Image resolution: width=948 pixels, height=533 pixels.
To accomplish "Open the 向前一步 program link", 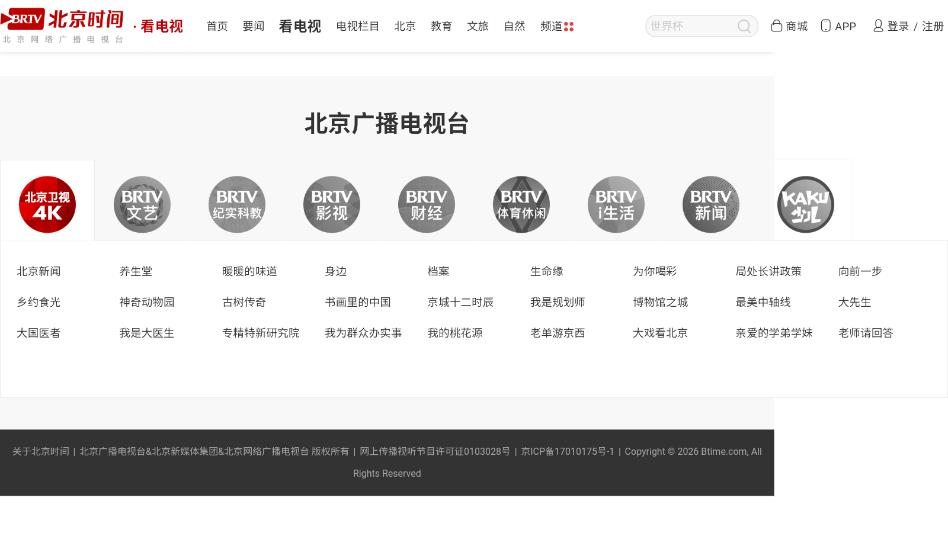I will [860, 271].
